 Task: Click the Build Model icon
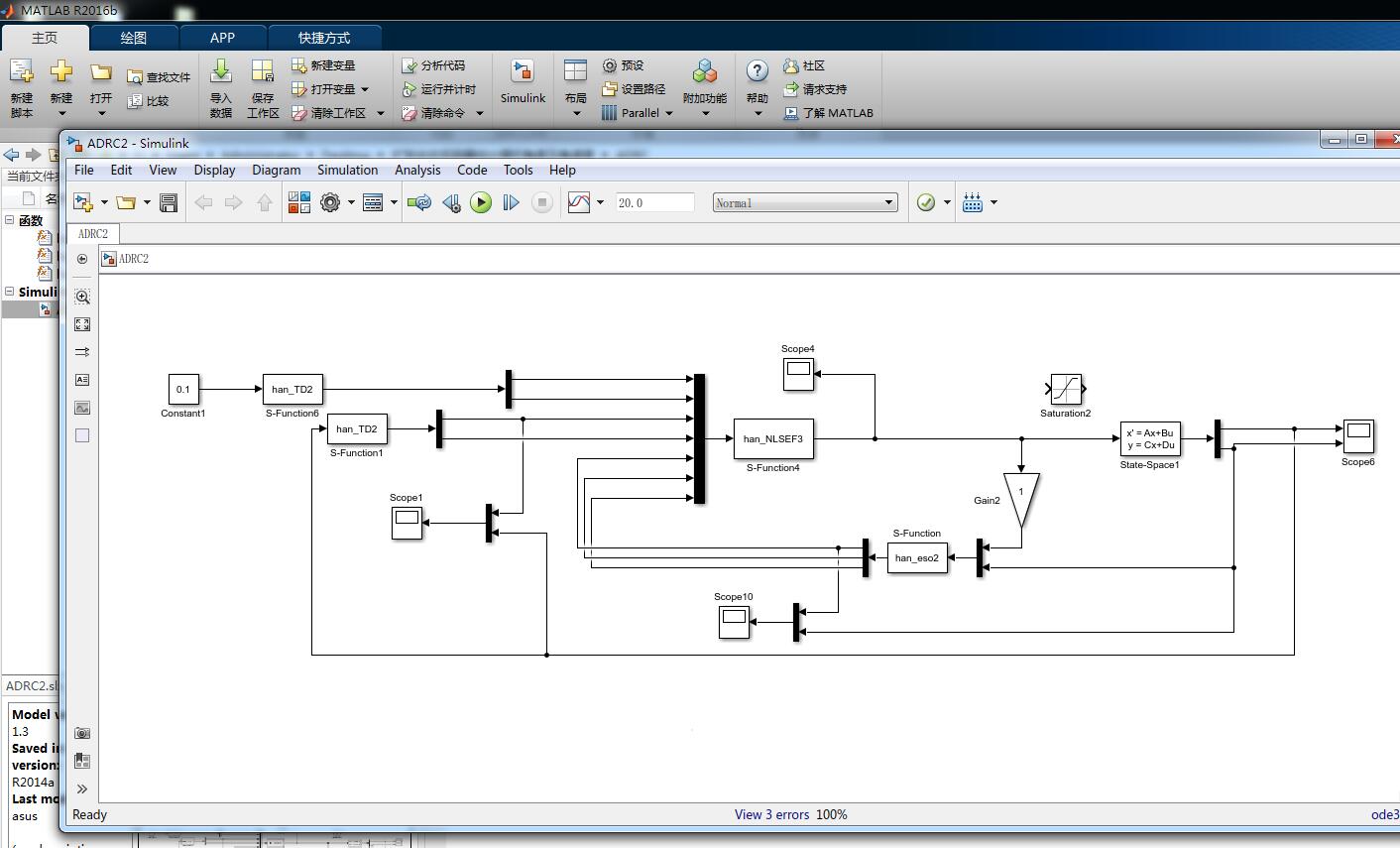tap(973, 202)
